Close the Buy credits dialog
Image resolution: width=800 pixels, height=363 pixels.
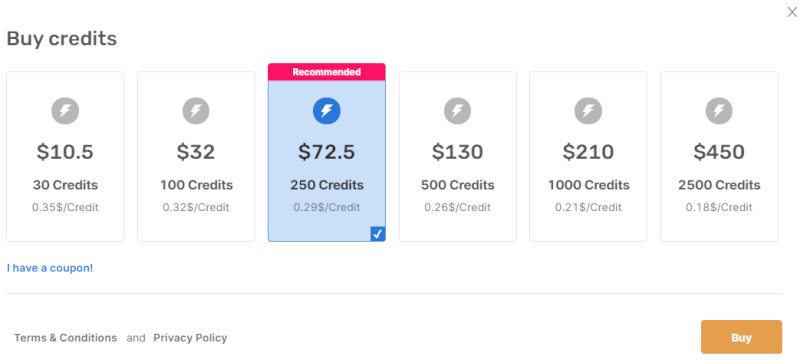[x=792, y=12]
